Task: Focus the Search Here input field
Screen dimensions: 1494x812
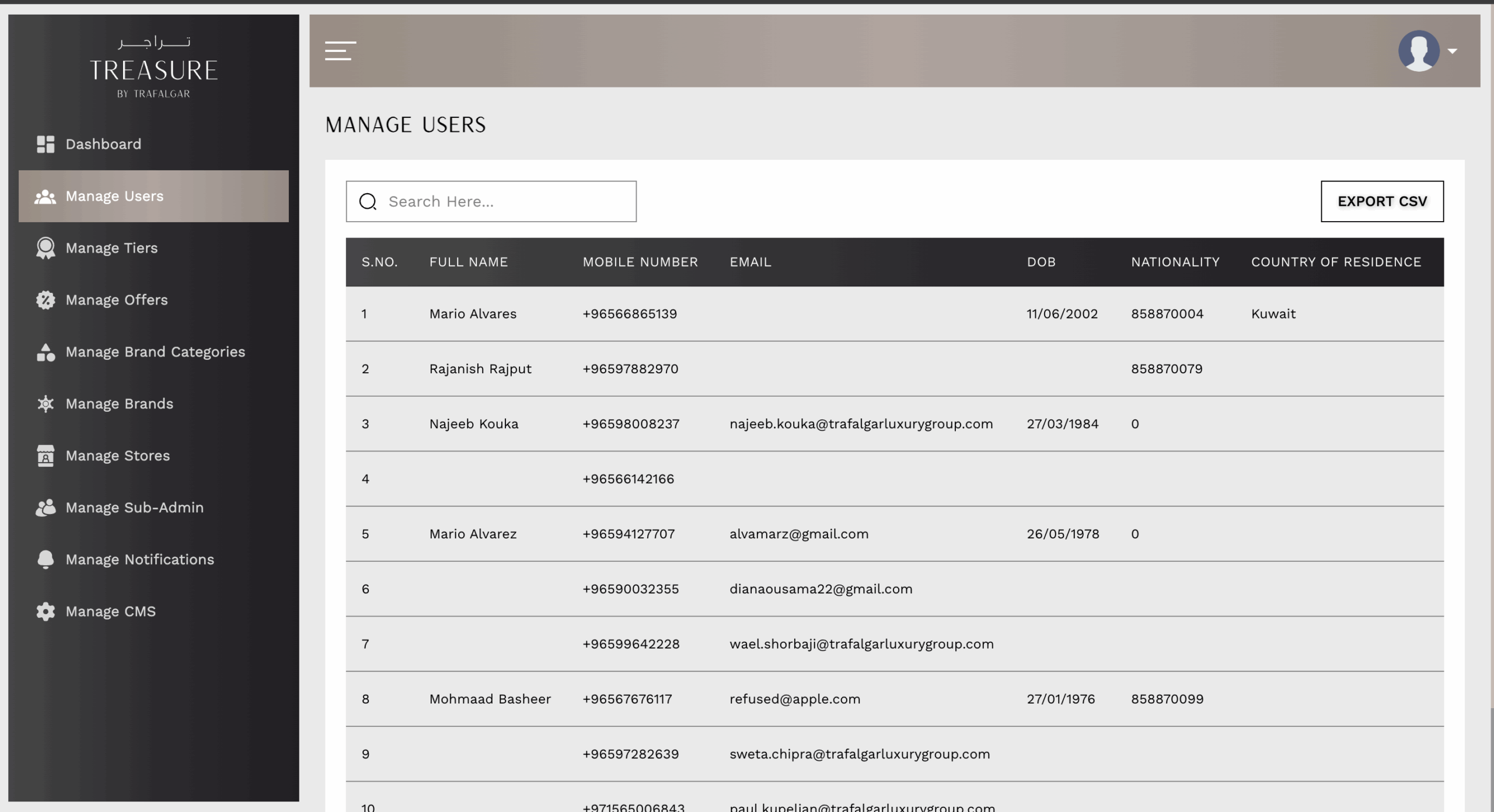Action: click(x=491, y=201)
